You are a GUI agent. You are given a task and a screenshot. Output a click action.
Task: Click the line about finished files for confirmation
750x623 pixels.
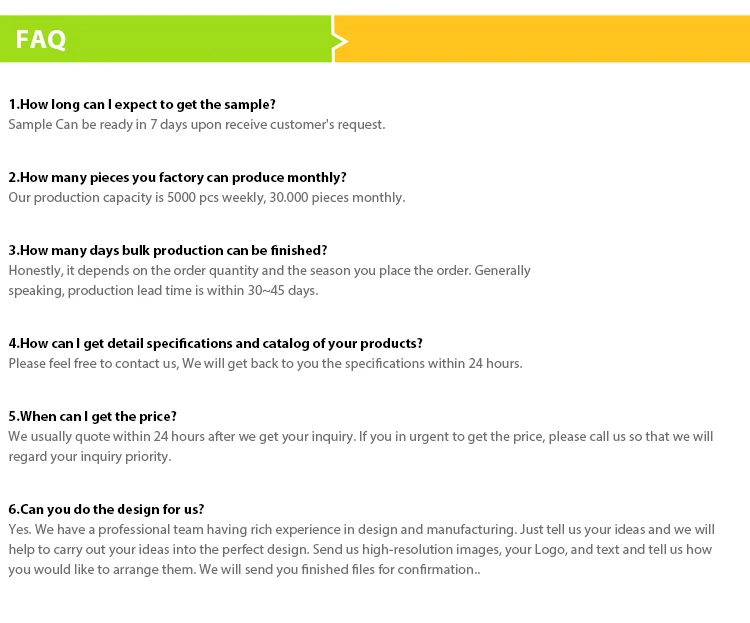click(244, 569)
